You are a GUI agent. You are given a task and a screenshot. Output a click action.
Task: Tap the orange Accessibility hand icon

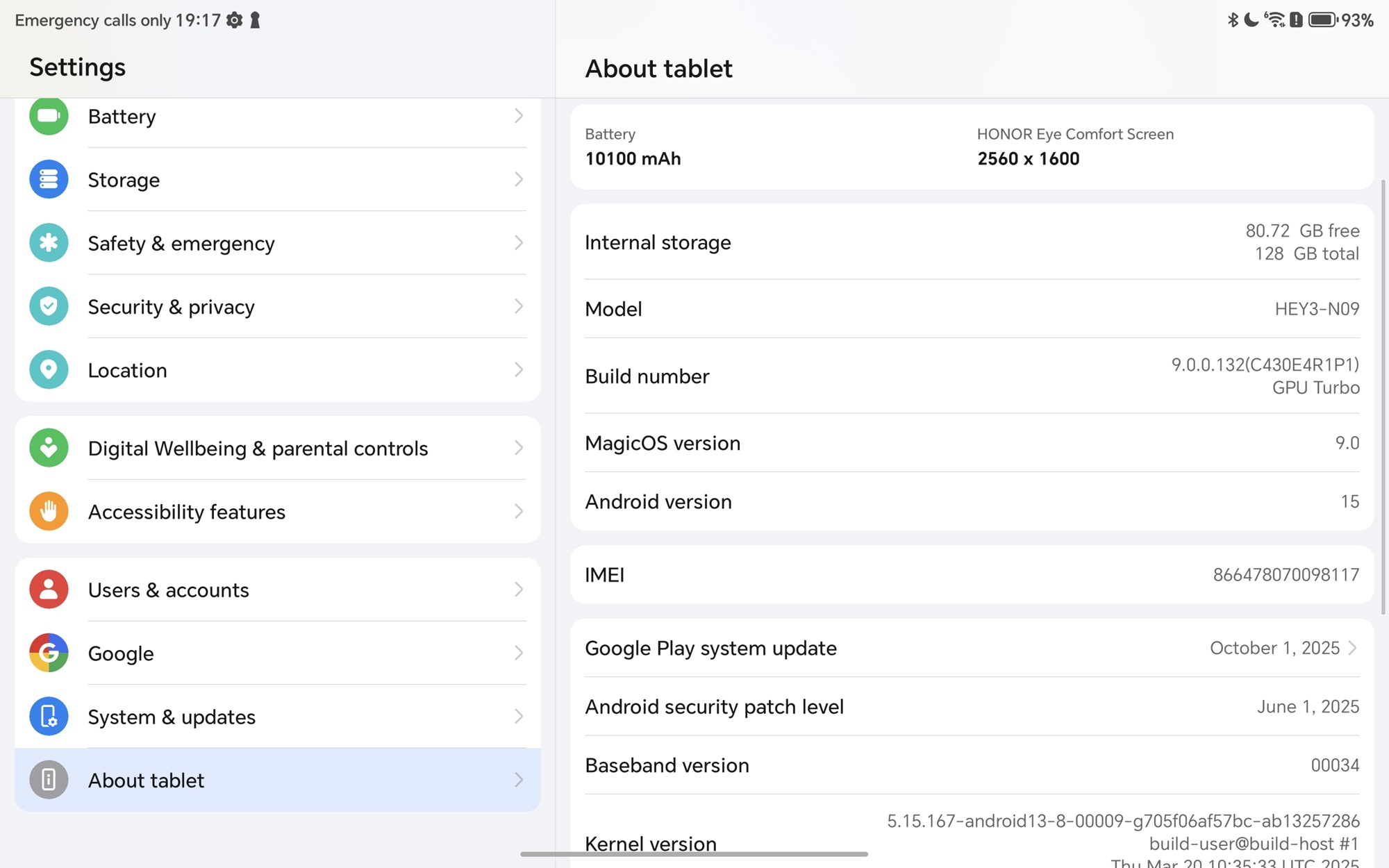[49, 511]
